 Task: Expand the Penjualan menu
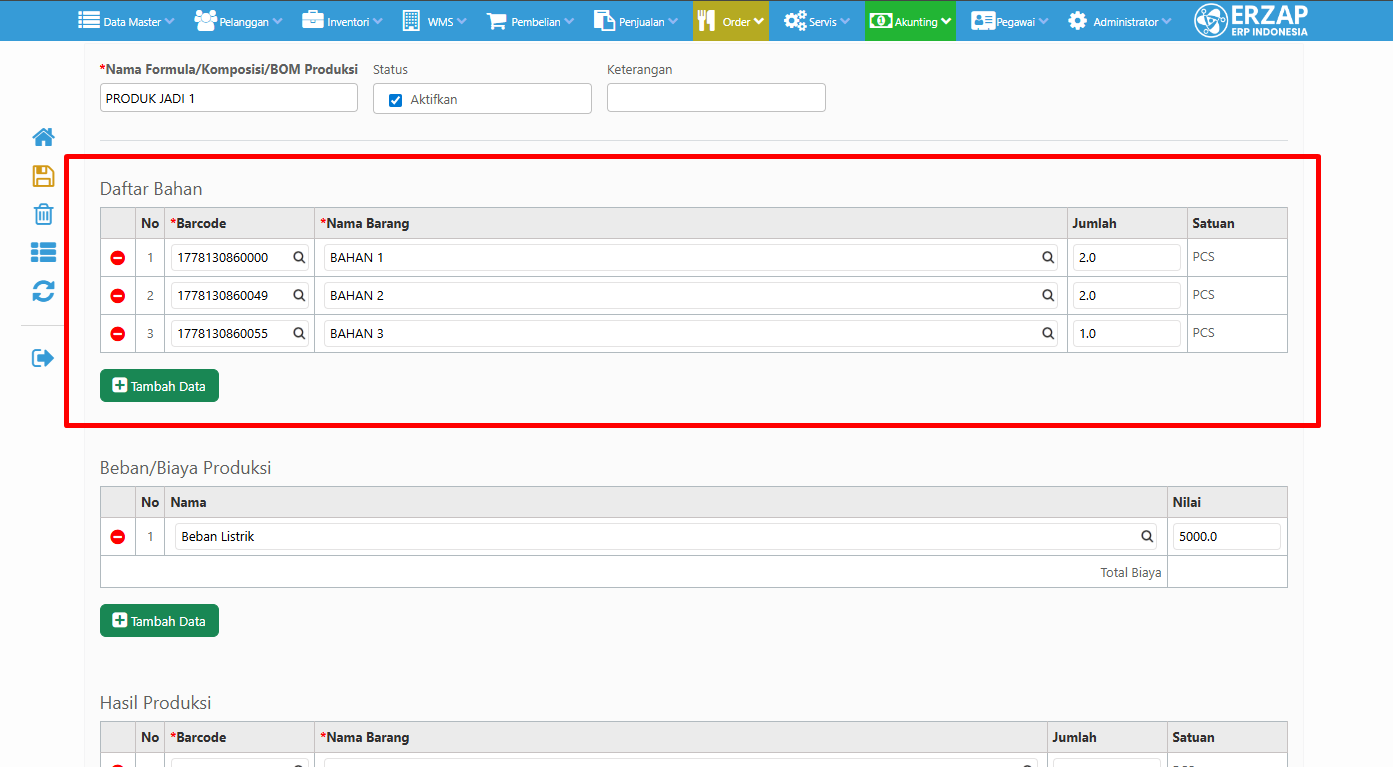[636, 21]
